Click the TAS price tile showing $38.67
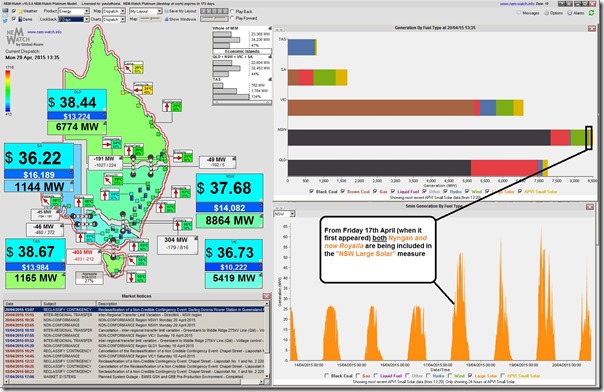Image resolution: width=604 pixels, height=392 pixels. (35, 251)
